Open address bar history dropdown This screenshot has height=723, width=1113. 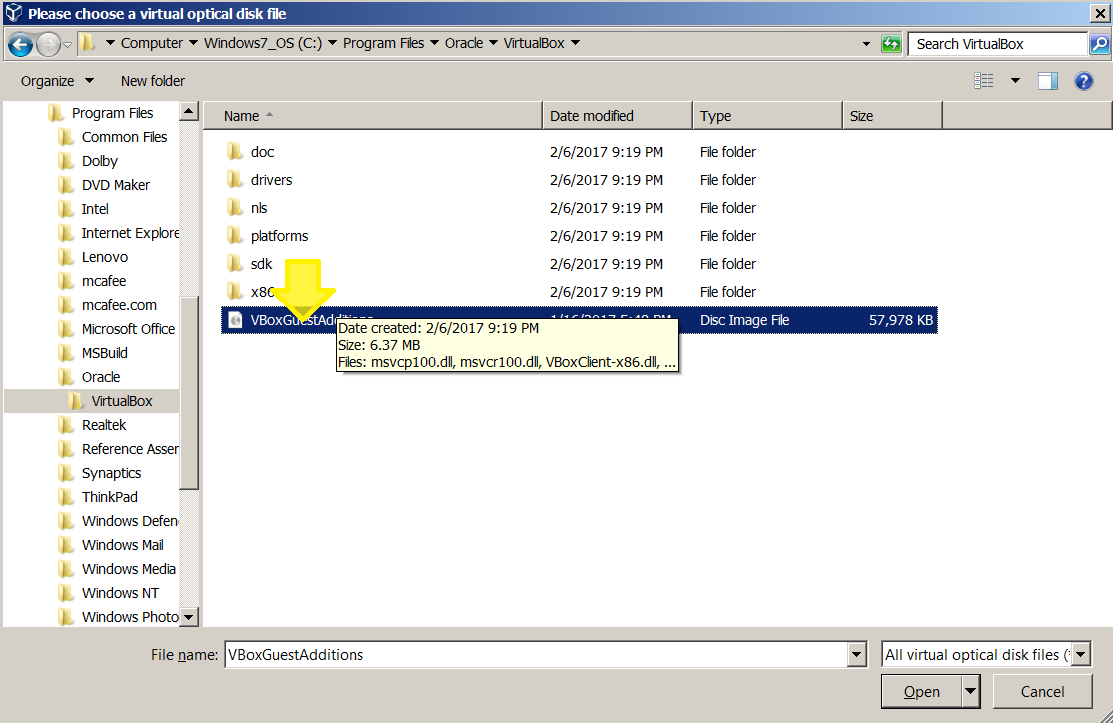[x=866, y=44]
